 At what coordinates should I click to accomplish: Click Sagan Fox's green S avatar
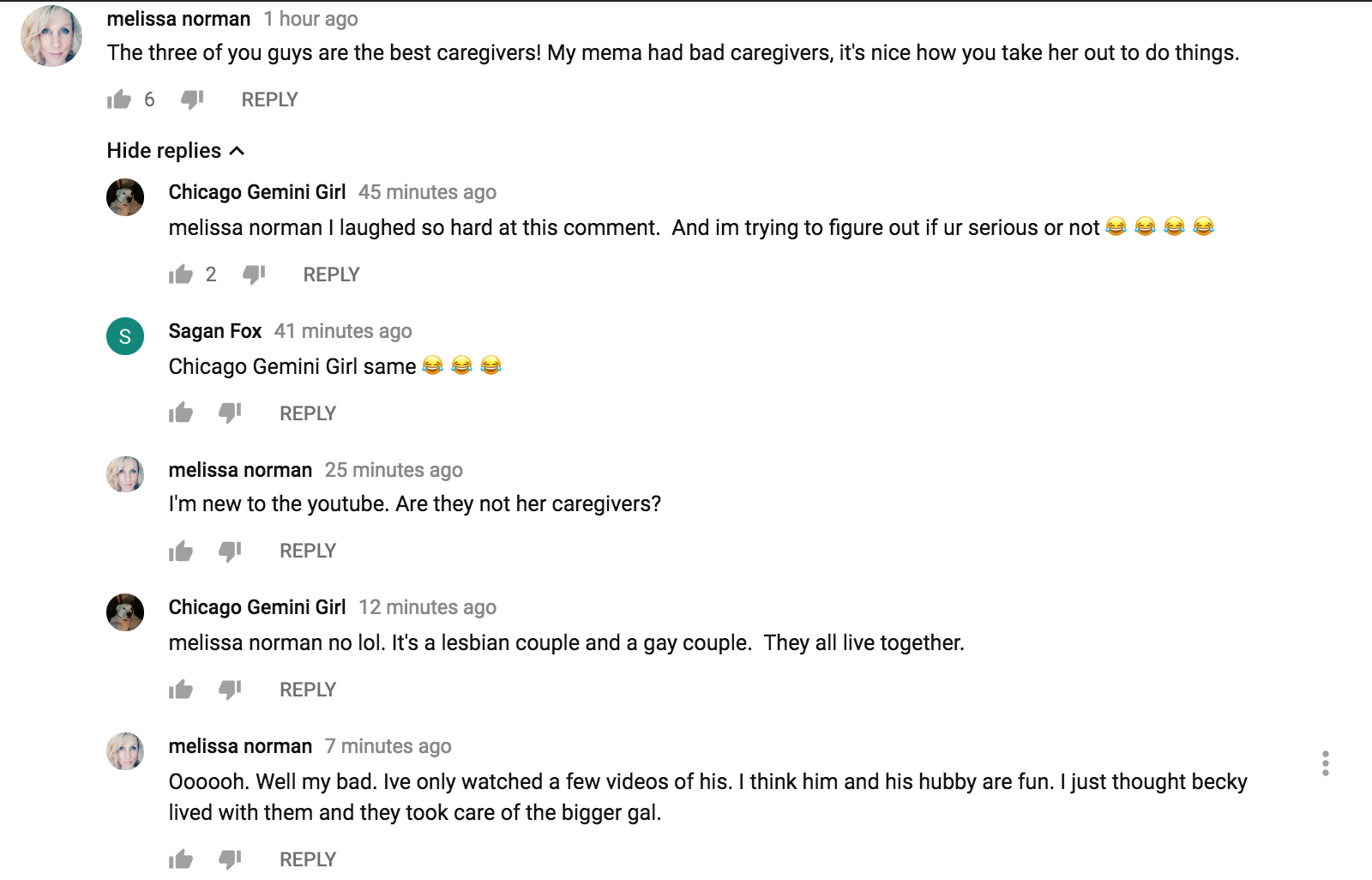coord(125,336)
